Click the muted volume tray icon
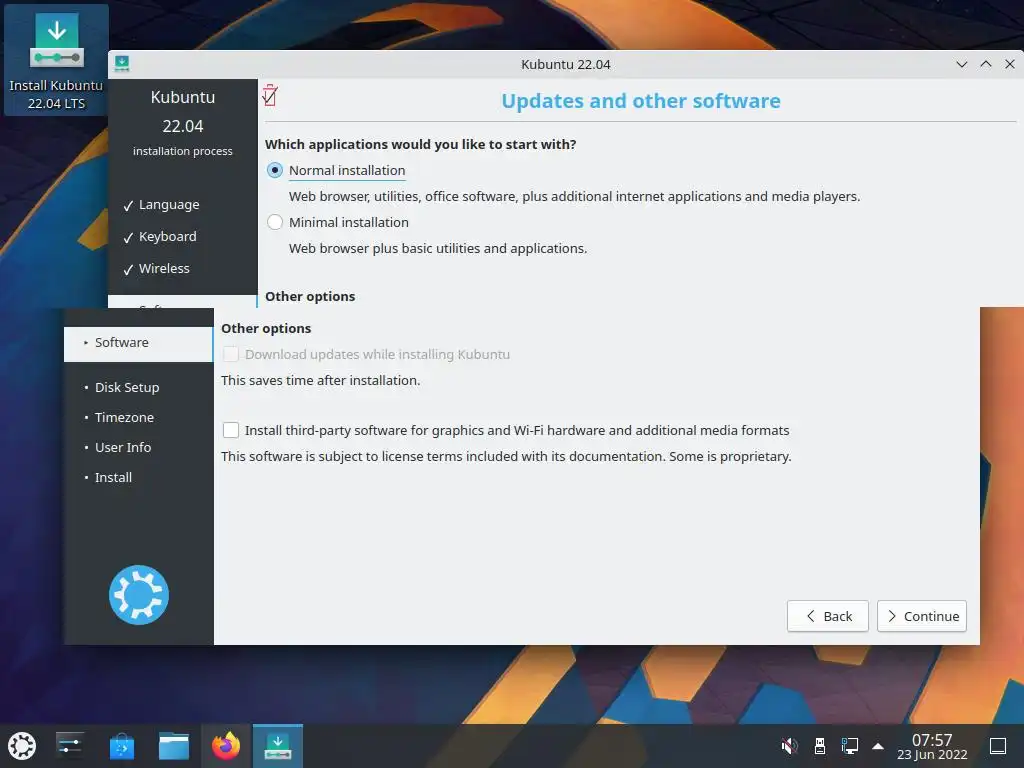Viewport: 1024px width, 768px height. tap(790, 746)
